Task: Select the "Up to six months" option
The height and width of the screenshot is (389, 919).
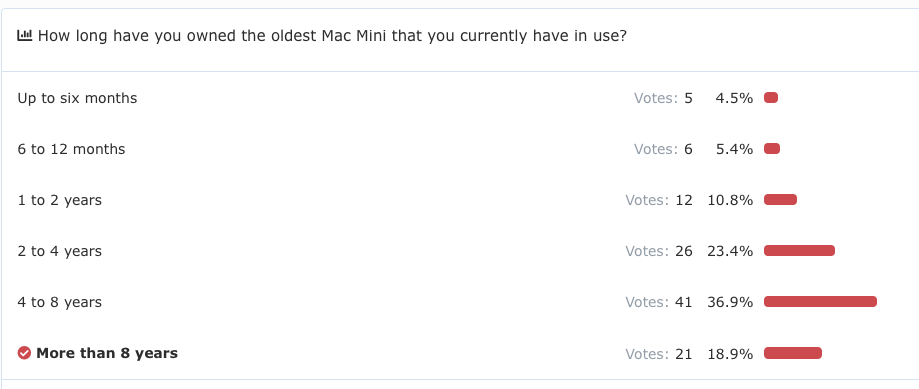Action: pos(77,98)
